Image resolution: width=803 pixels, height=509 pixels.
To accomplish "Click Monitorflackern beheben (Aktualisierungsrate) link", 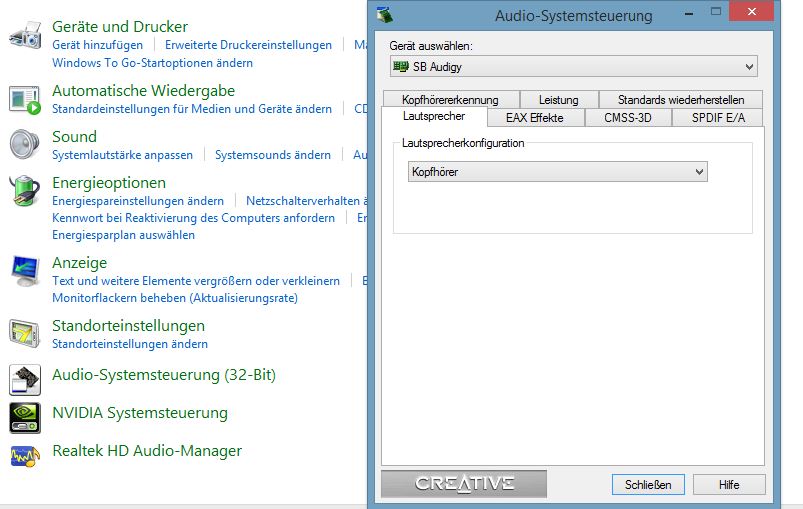I will click(x=175, y=298).
